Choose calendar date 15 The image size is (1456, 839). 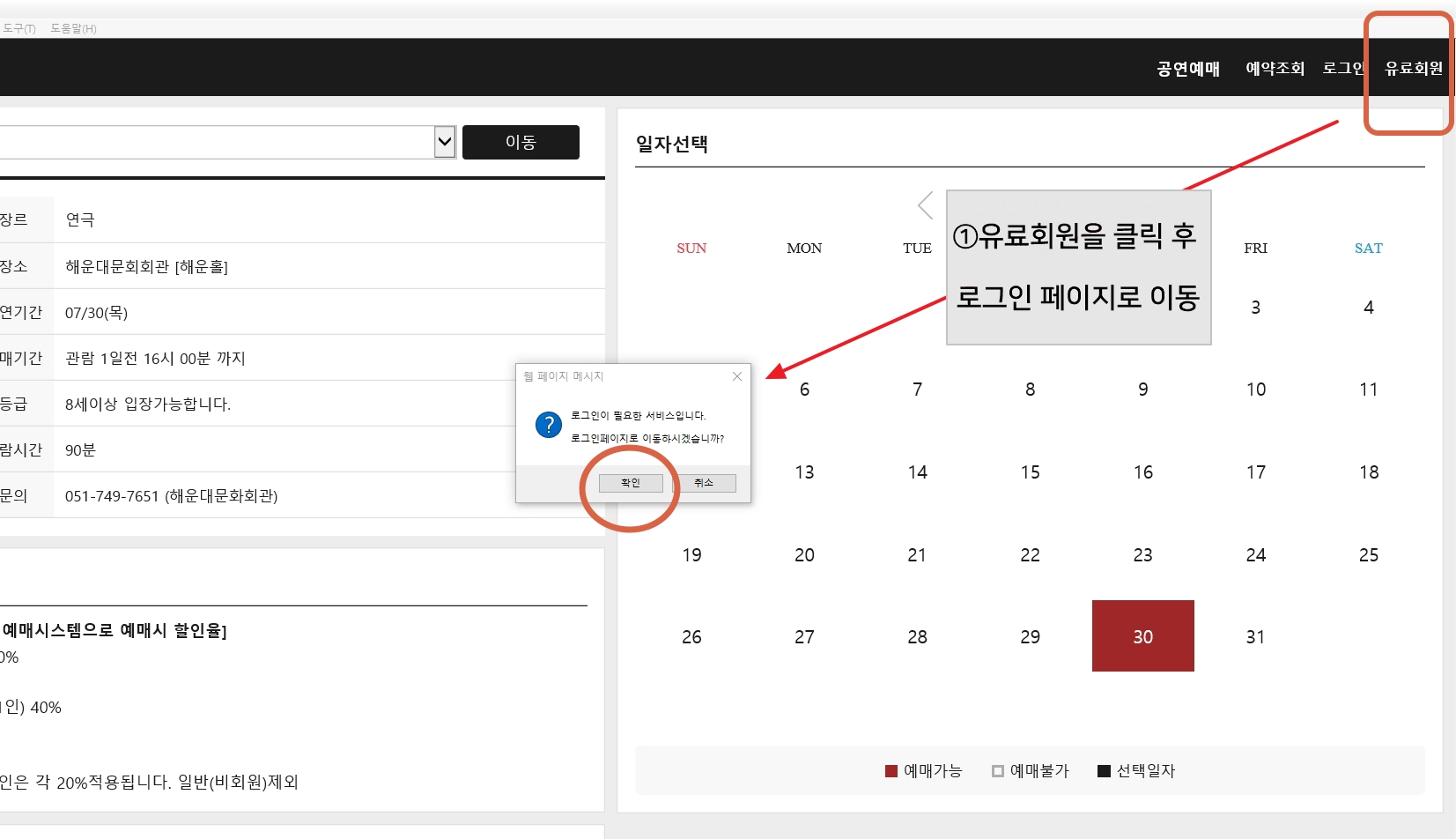1030,472
